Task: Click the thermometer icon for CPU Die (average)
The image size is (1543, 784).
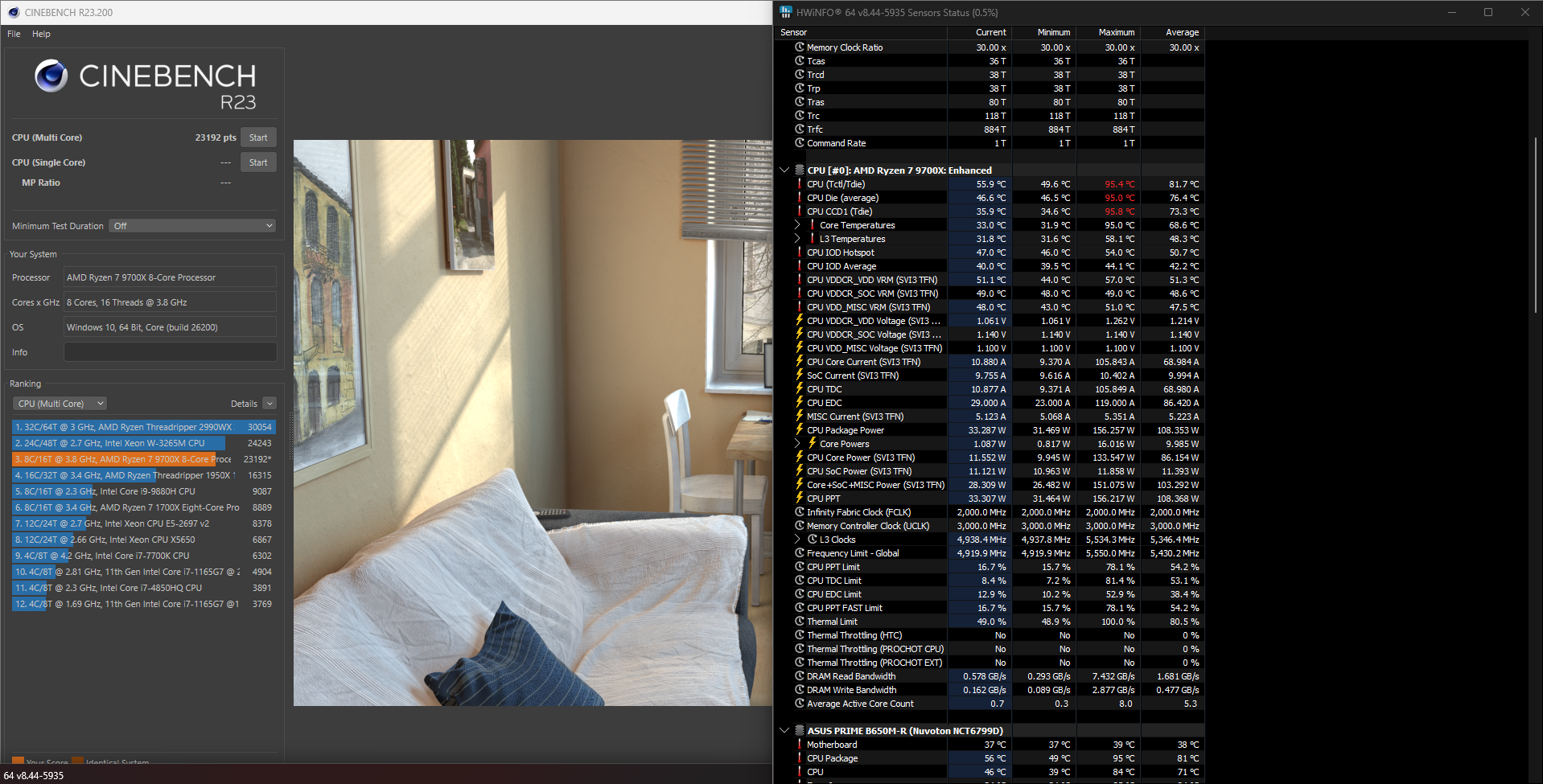Action: 800,198
